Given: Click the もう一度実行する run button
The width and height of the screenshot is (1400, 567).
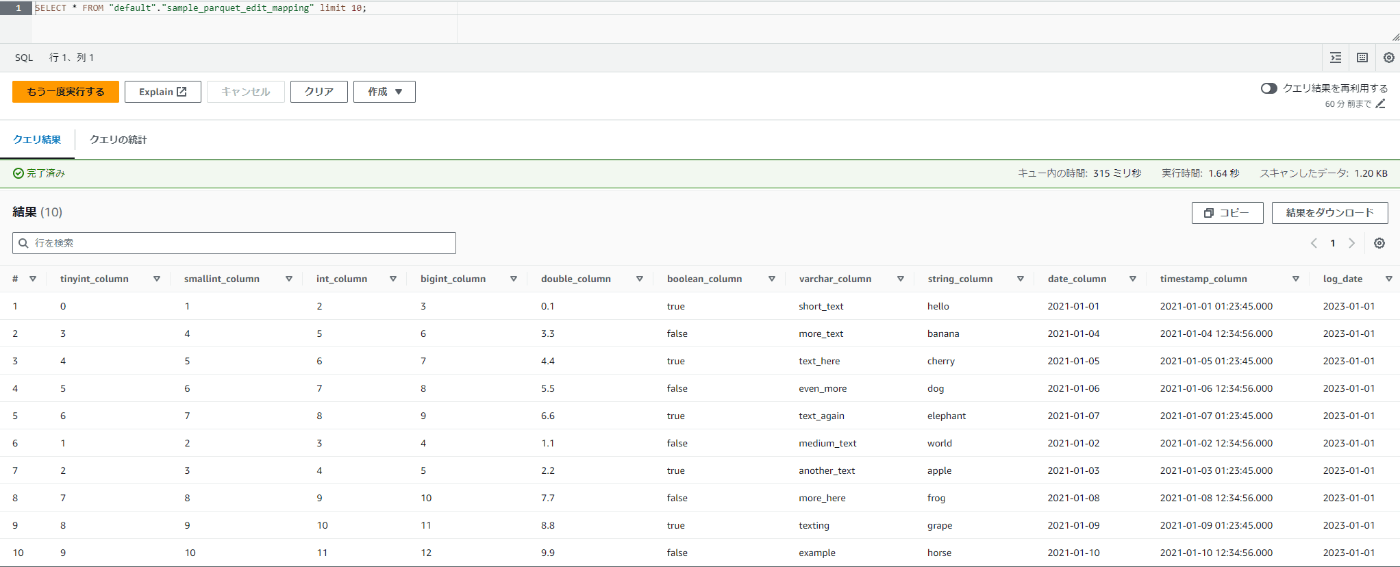Looking at the screenshot, I should (65, 92).
